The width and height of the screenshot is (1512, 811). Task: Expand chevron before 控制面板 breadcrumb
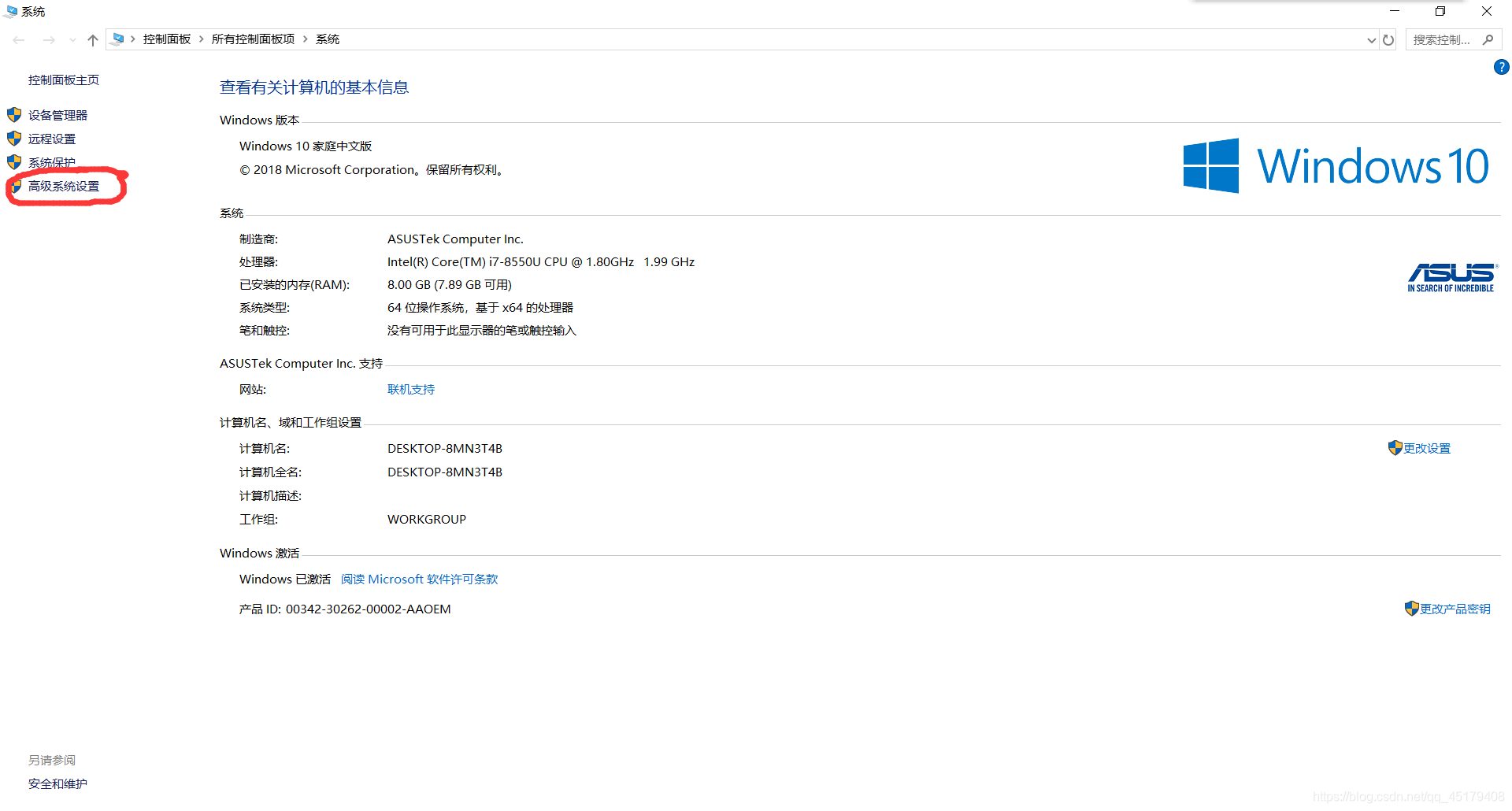[x=133, y=39]
